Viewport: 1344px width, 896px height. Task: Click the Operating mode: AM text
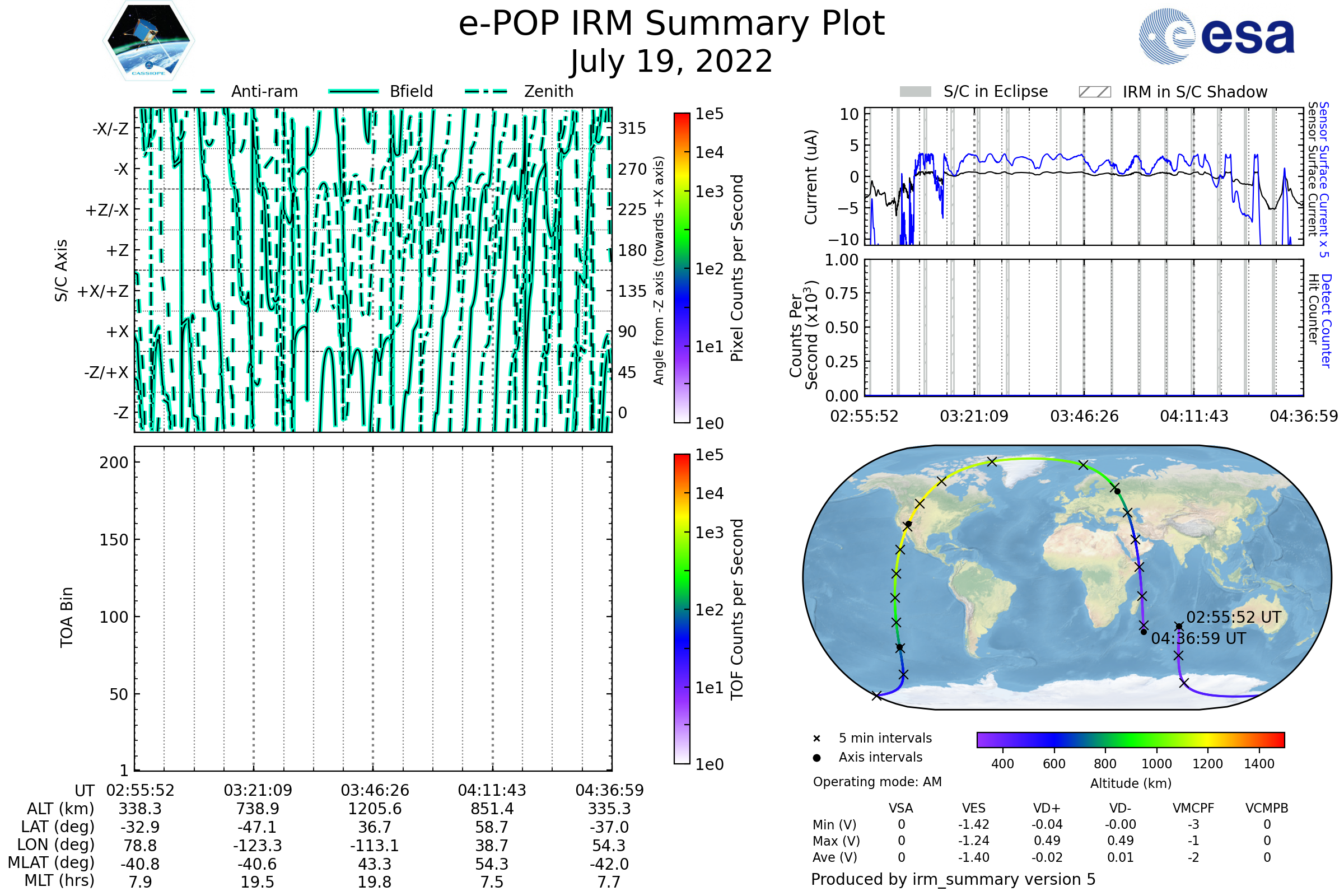877,782
